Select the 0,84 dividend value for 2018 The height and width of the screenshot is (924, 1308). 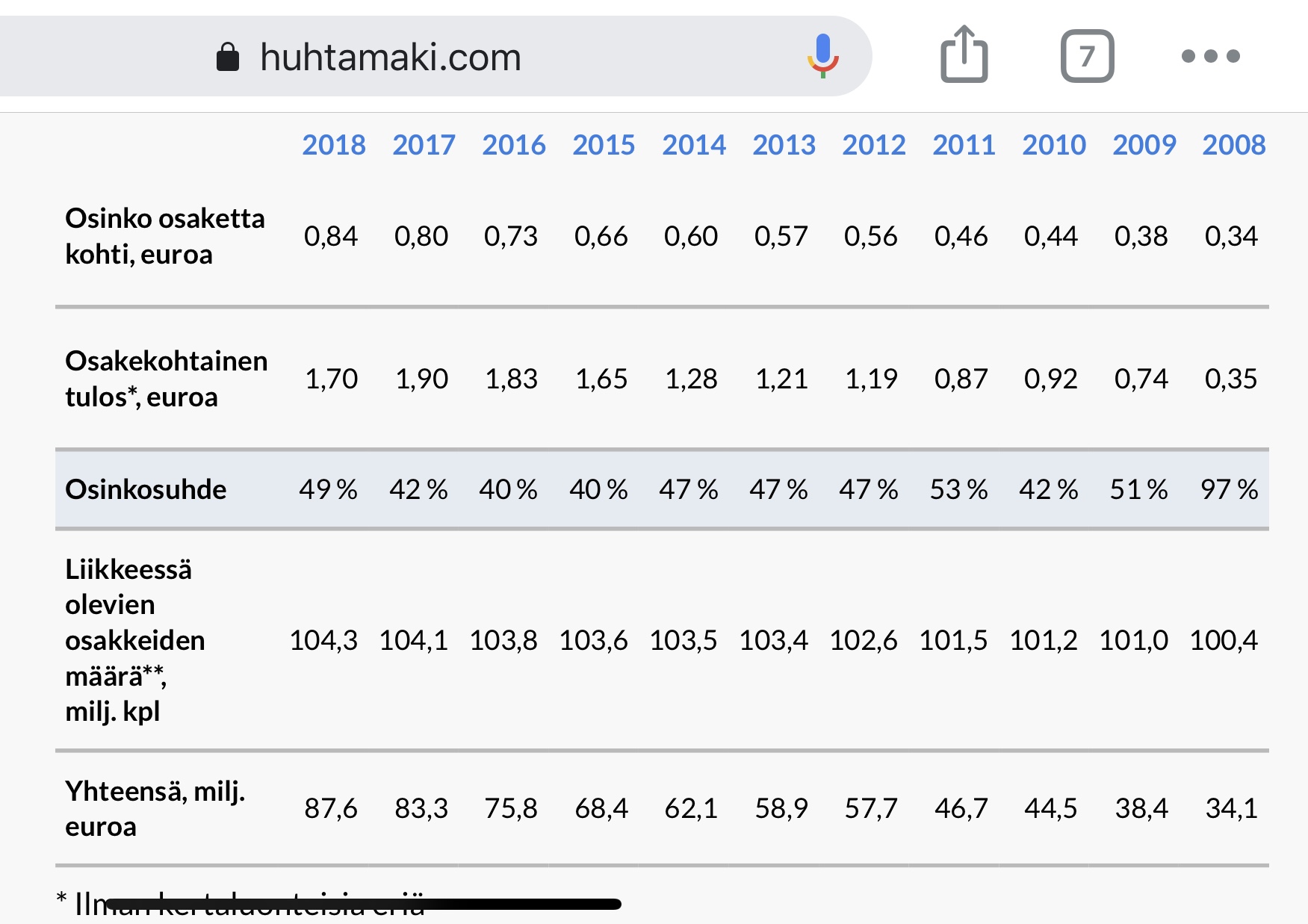pyautogui.click(x=331, y=237)
